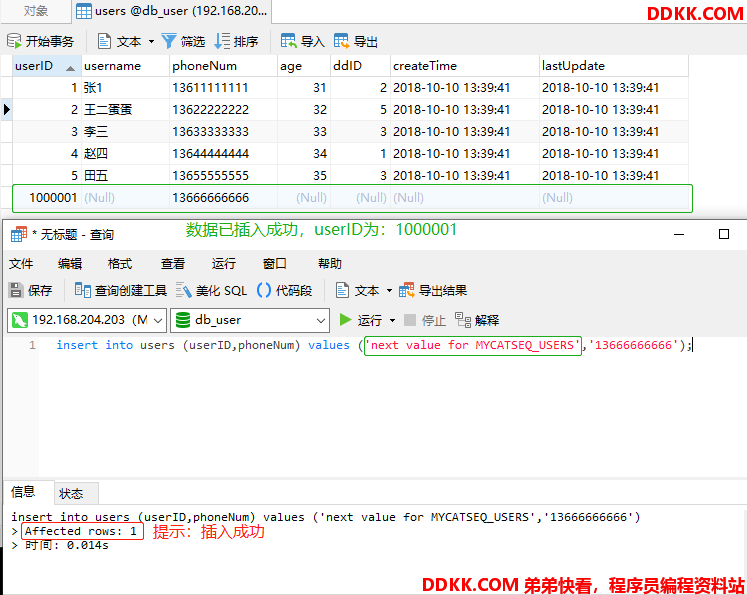The height and width of the screenshot is (595, 747).
Task: Select cell 王二蛋蛋
Action: [125, 110]
